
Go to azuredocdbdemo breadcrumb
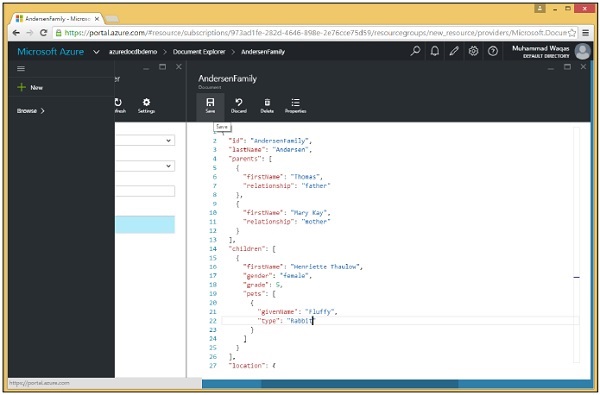(x=133, y=52)
